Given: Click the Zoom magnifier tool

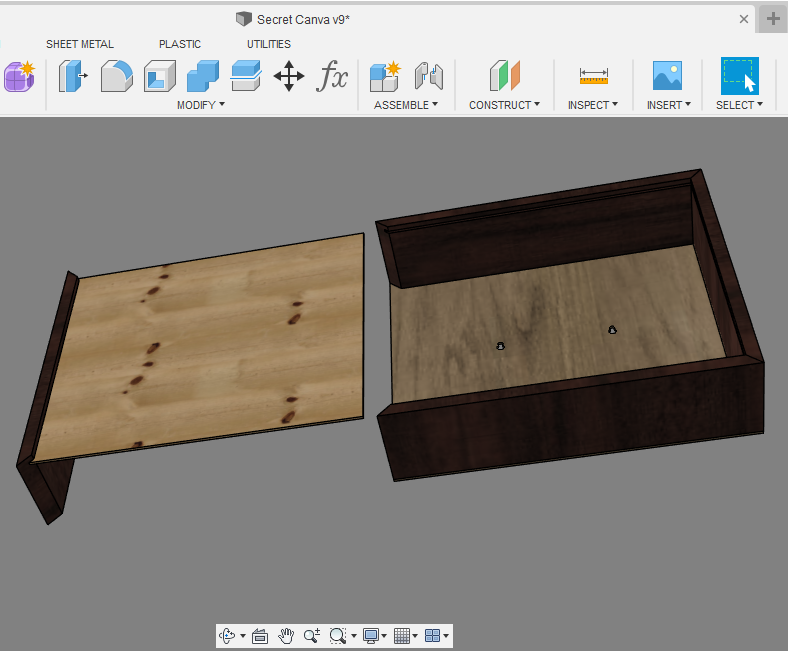Looking at the screenshot, I should [x=312, y=636].
